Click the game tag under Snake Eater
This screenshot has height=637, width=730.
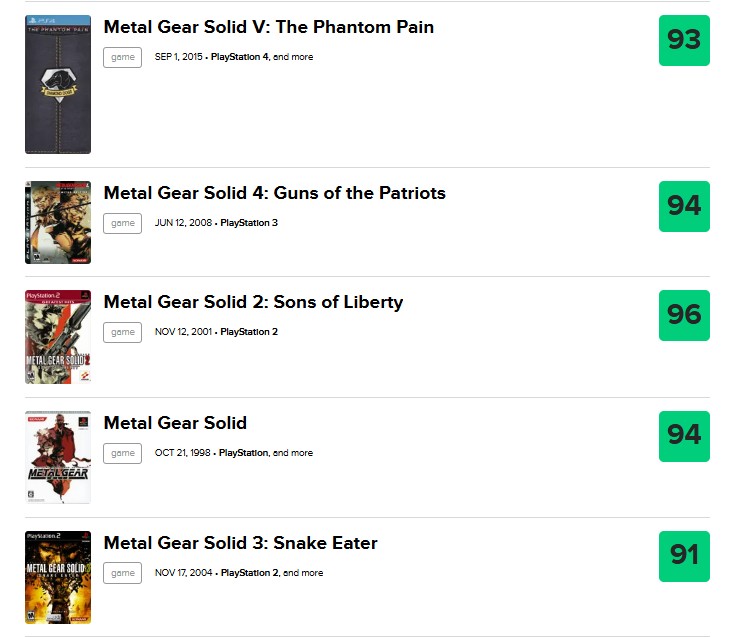pos(122,573)
